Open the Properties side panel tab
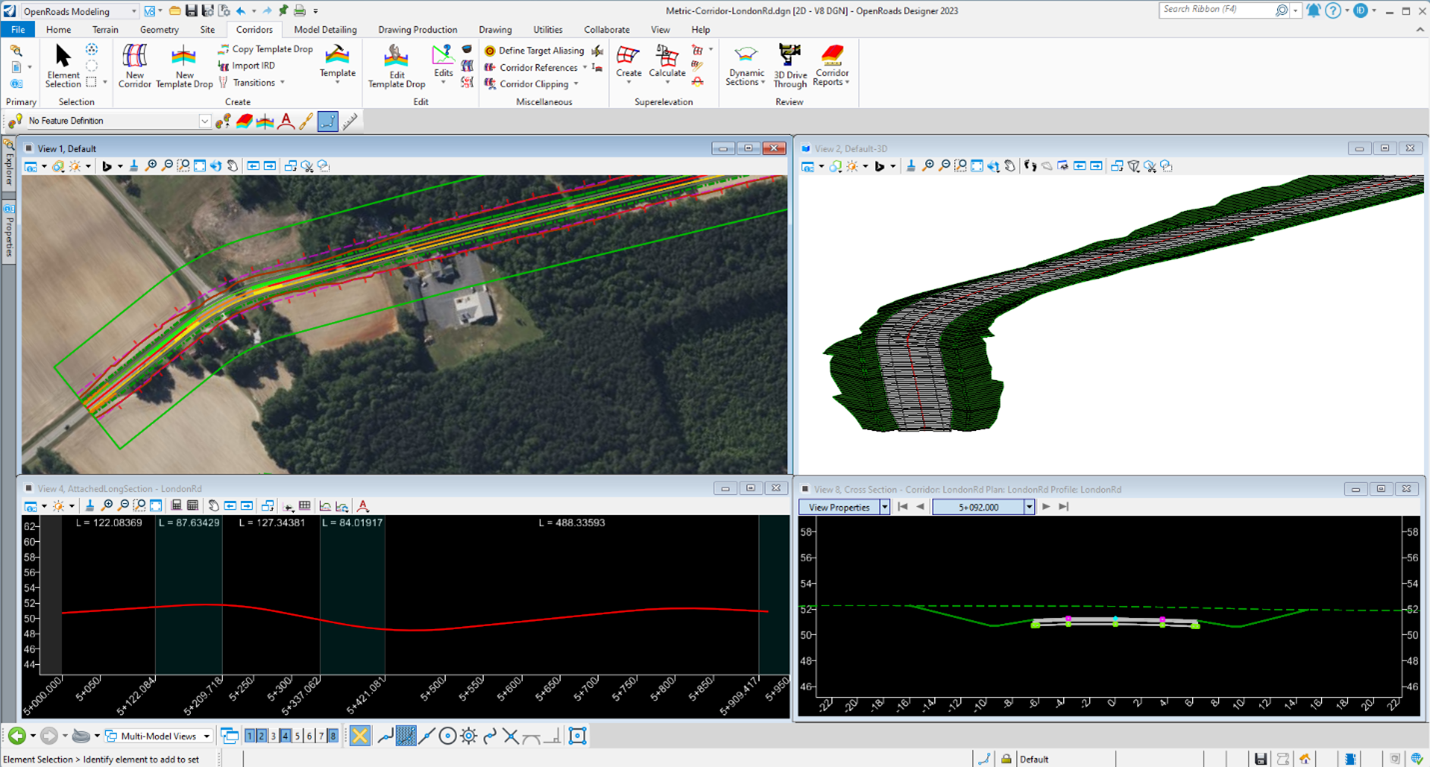Screen dimensions: 1430x767 click(8, 230)
